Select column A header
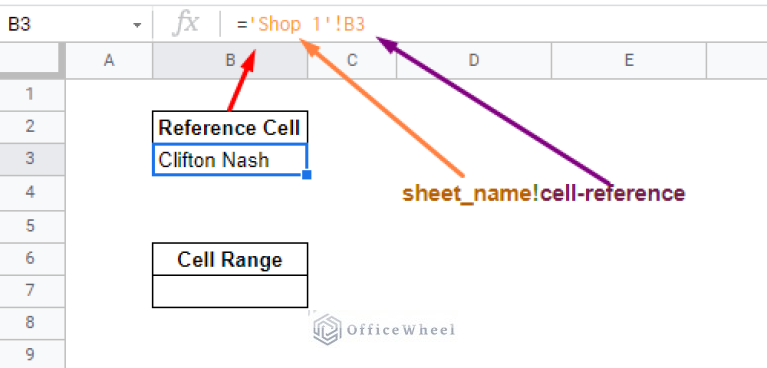767x368 pixels. click(x=109, y=61)
